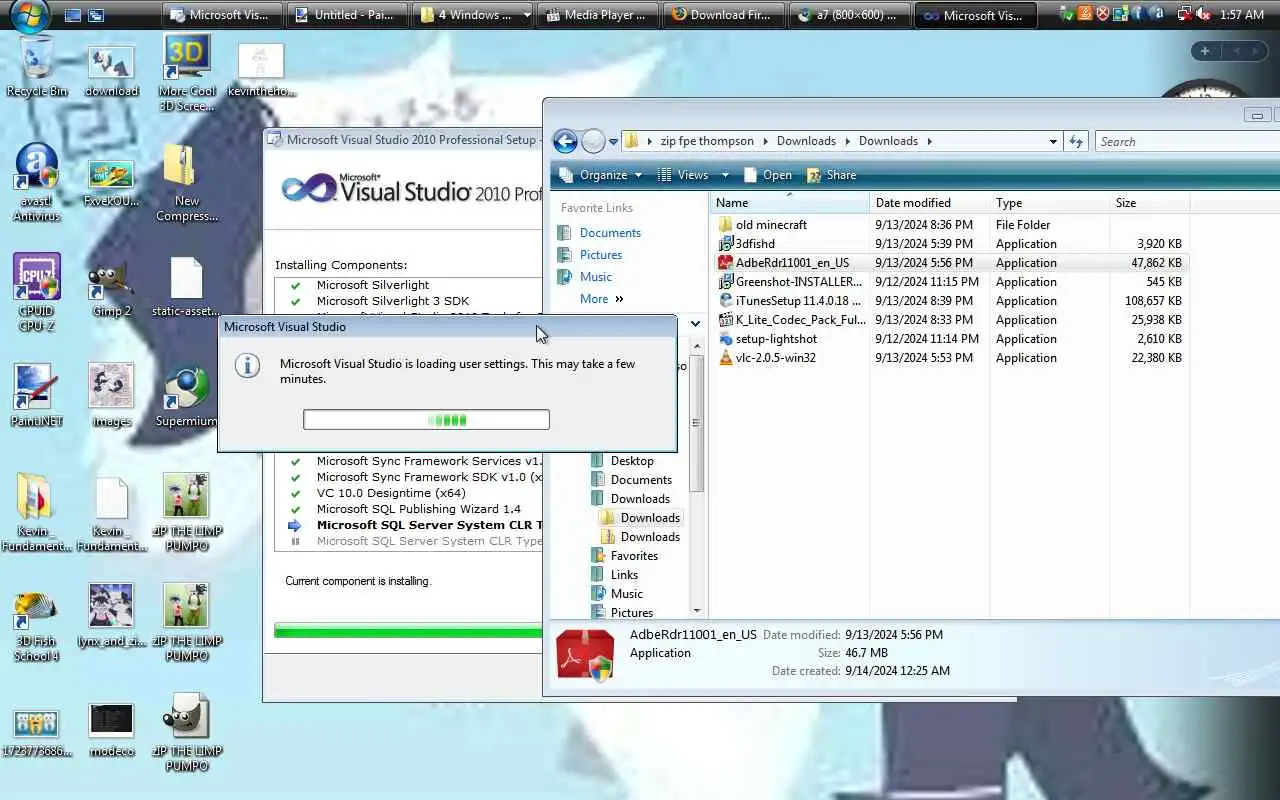
Task: Select the vlc-2.0.5-win32 installer file
Action: [775, 358]
